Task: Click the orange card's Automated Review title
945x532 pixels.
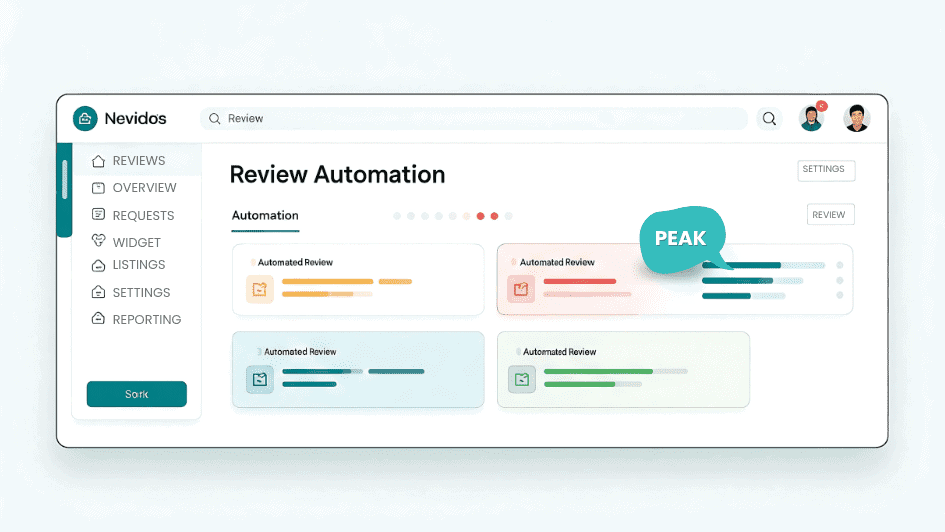Action: coord(295,263)
